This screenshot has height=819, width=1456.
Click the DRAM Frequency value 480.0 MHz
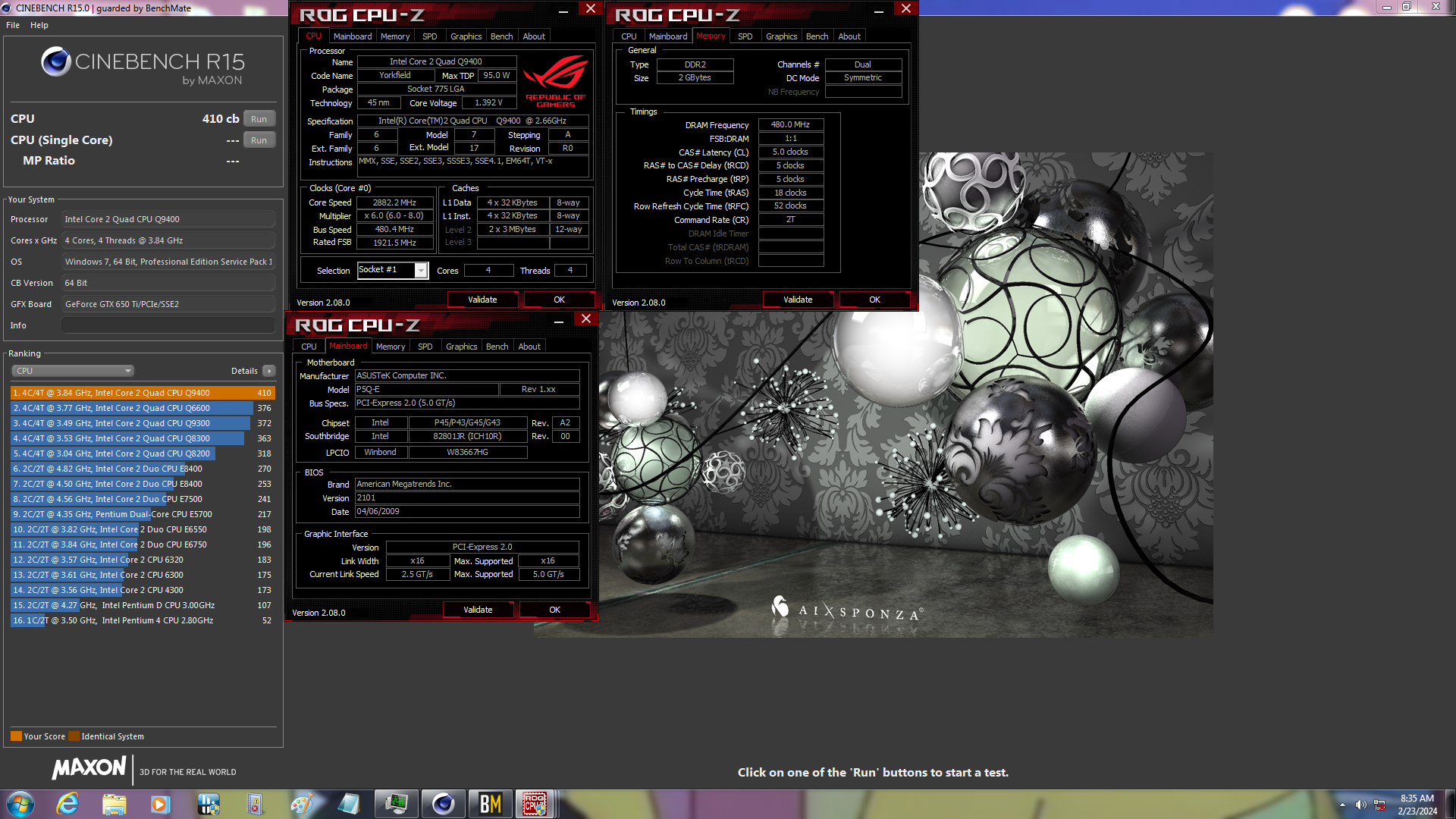tap(790, 124)
